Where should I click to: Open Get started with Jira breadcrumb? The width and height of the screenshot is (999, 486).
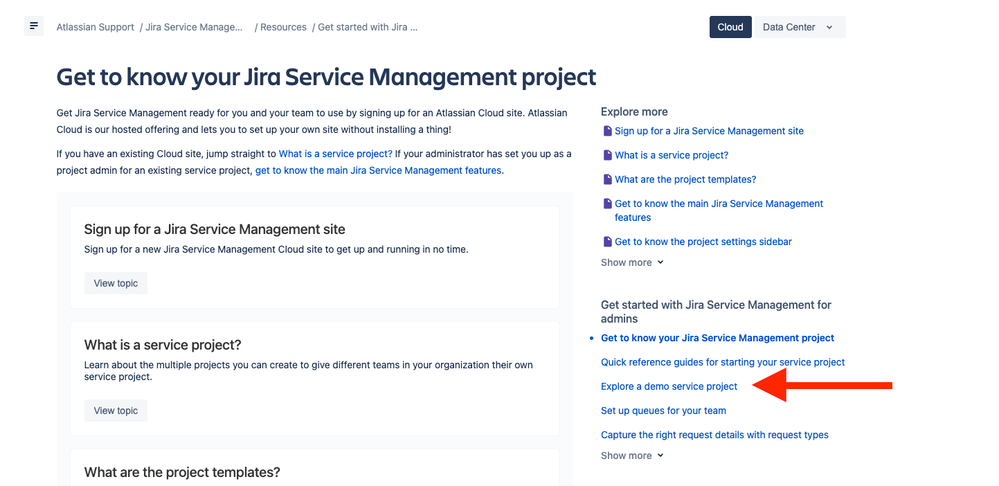coord(368,27)
